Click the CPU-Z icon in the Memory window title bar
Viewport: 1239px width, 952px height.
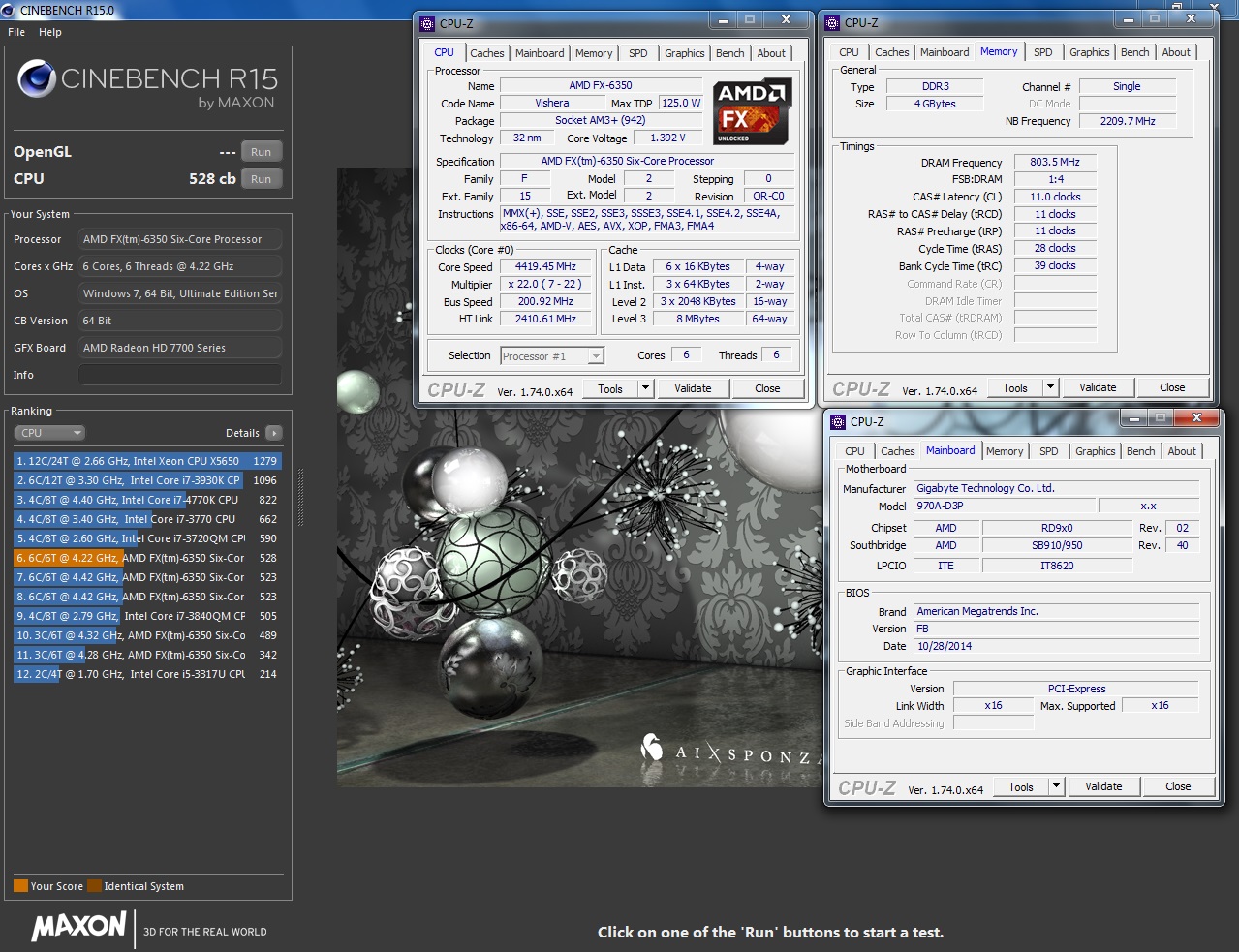click(832, 22)
